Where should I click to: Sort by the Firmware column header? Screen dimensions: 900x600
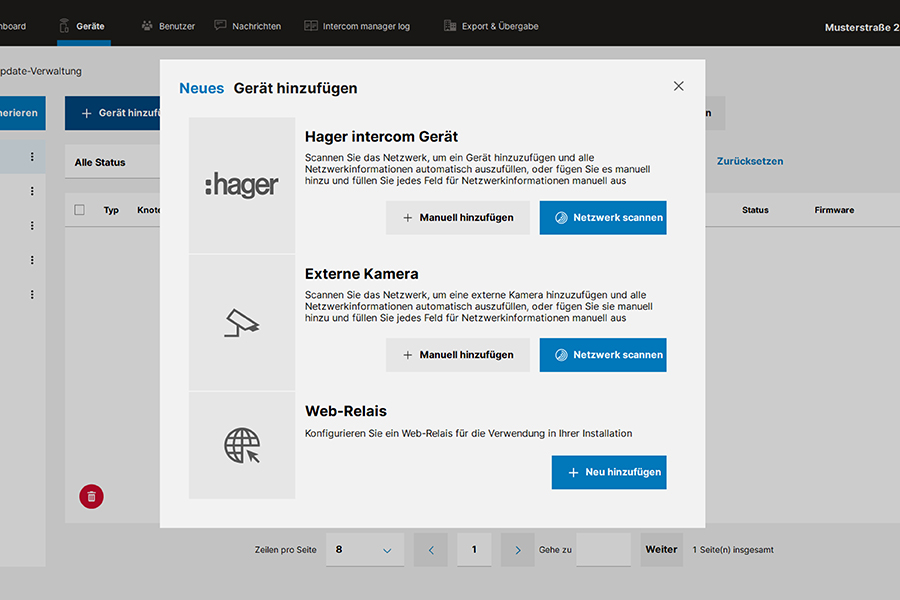(x=834, y=210)
